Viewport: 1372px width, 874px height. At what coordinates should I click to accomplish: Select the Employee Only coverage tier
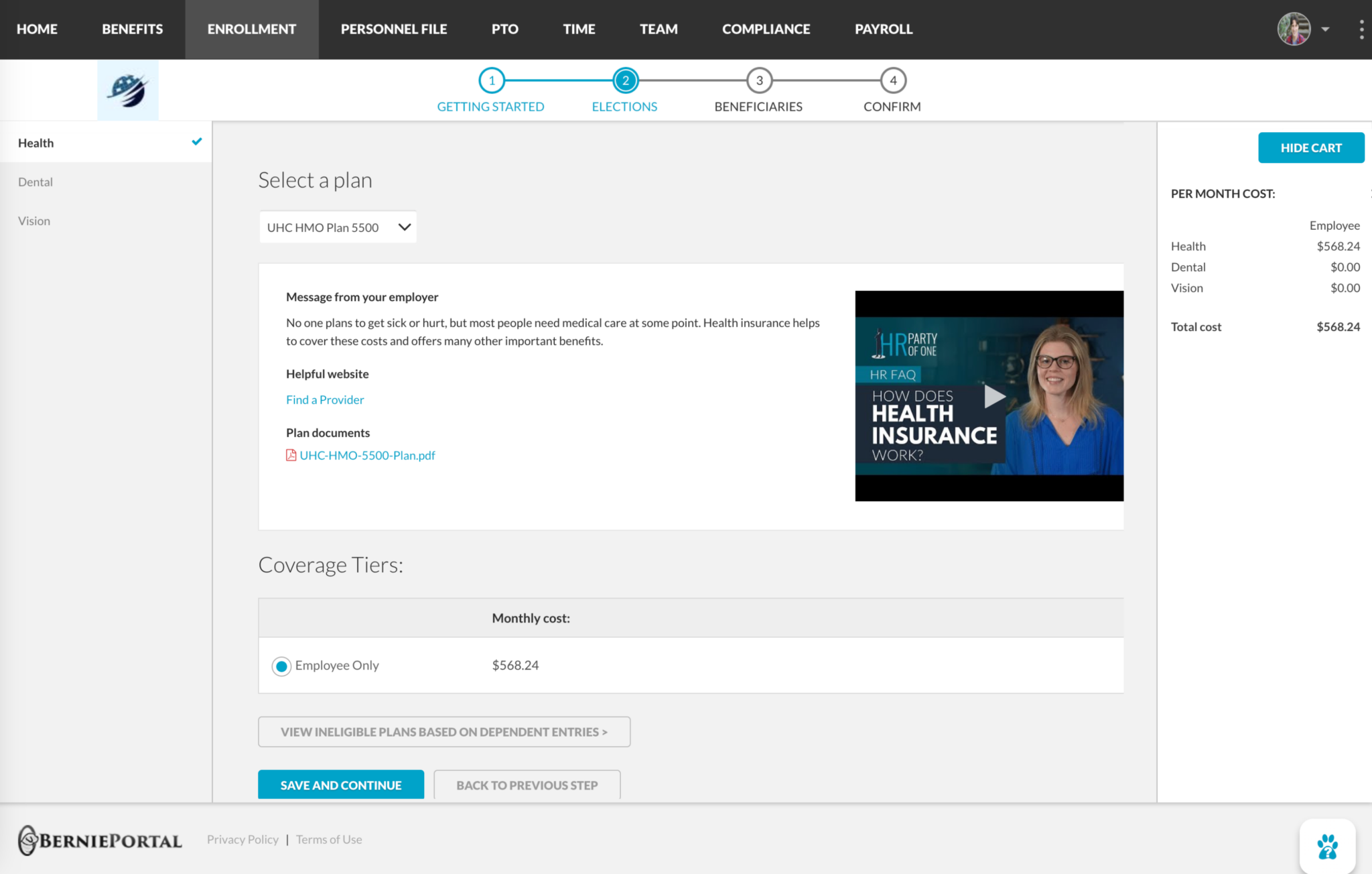pyautogui.click(x=281, y=666)
